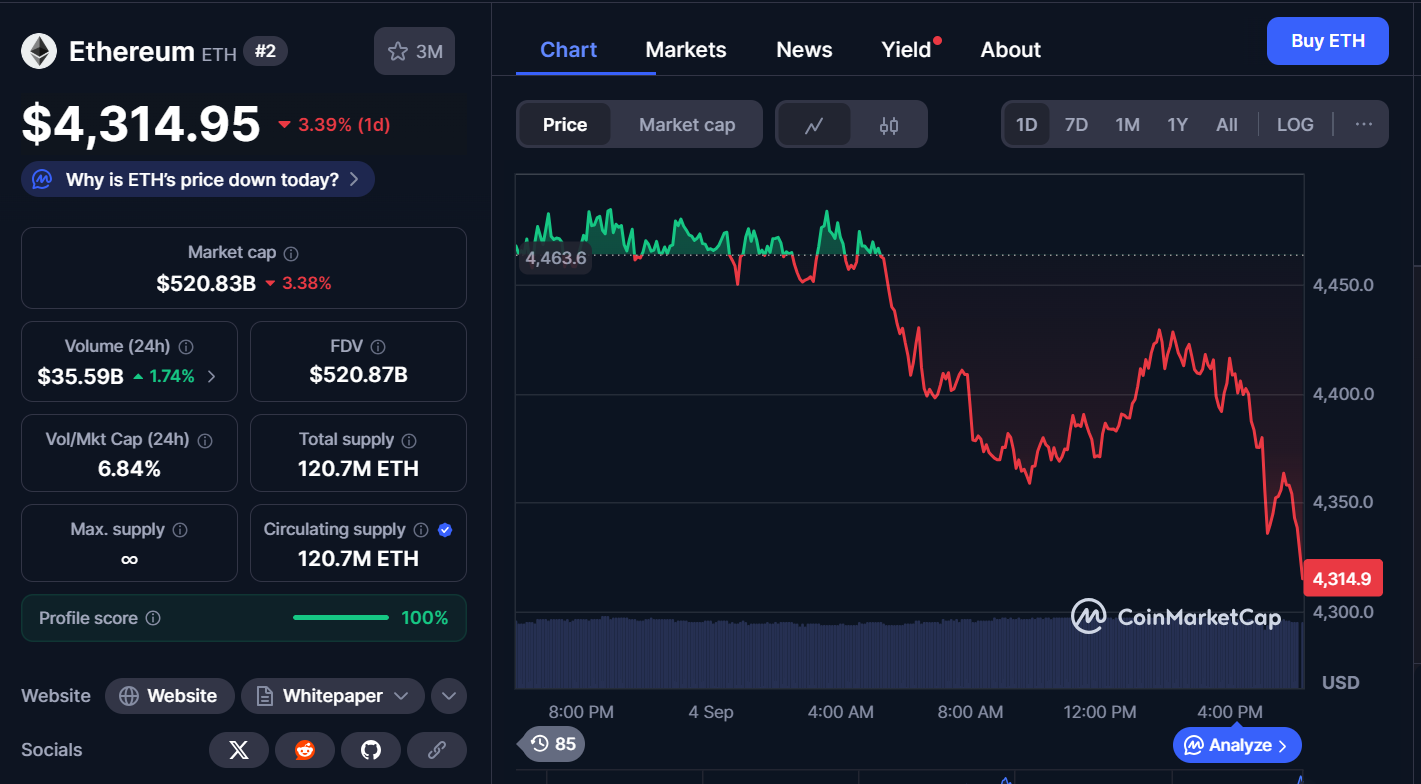Viewport: 1421px width, 784px height.
Task: Open 'Why is ETH's price down today?'
Action: click(198, 180)
